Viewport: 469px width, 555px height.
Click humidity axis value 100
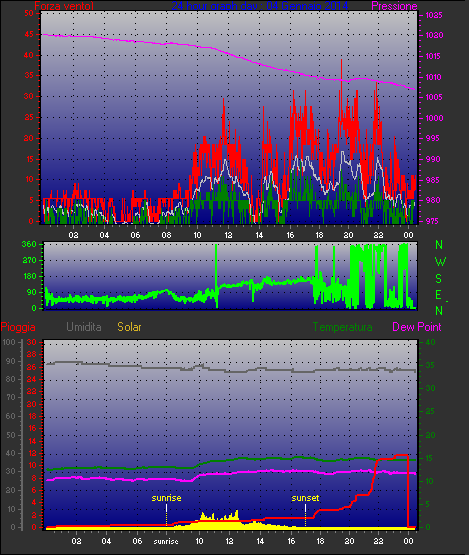(x=9, y=342)
